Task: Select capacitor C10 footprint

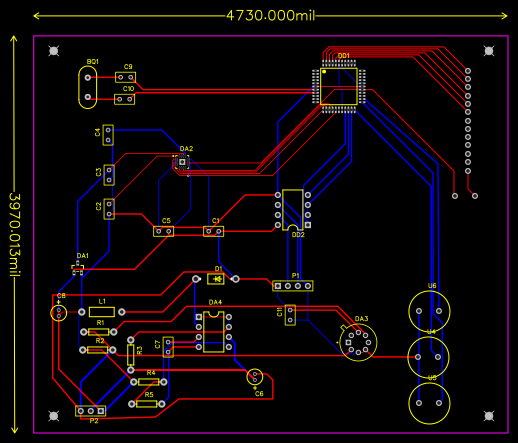Action: pos(124,99)
